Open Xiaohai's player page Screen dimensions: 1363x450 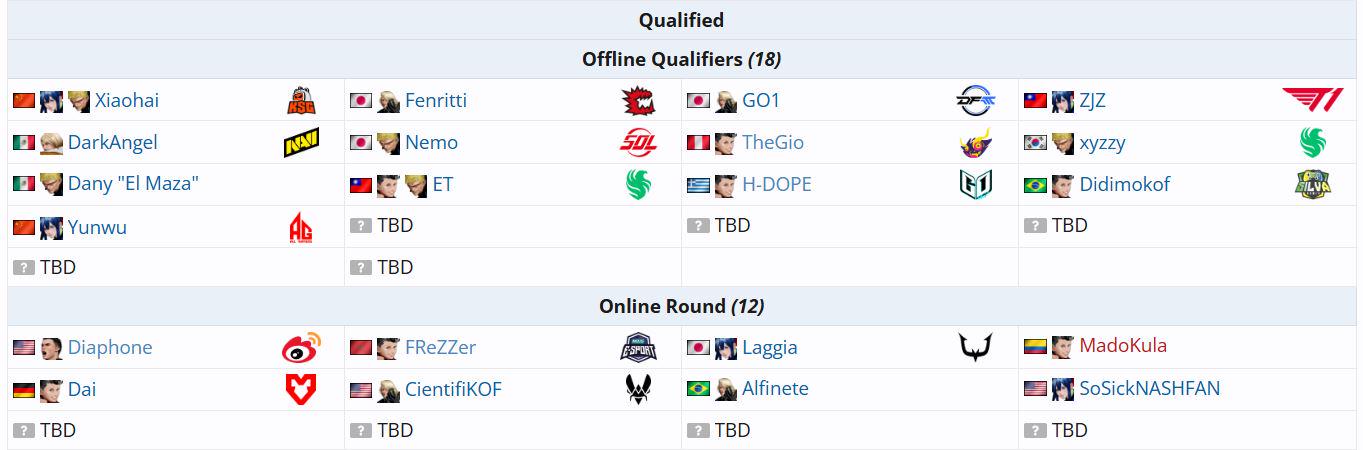tap(127, 100)
